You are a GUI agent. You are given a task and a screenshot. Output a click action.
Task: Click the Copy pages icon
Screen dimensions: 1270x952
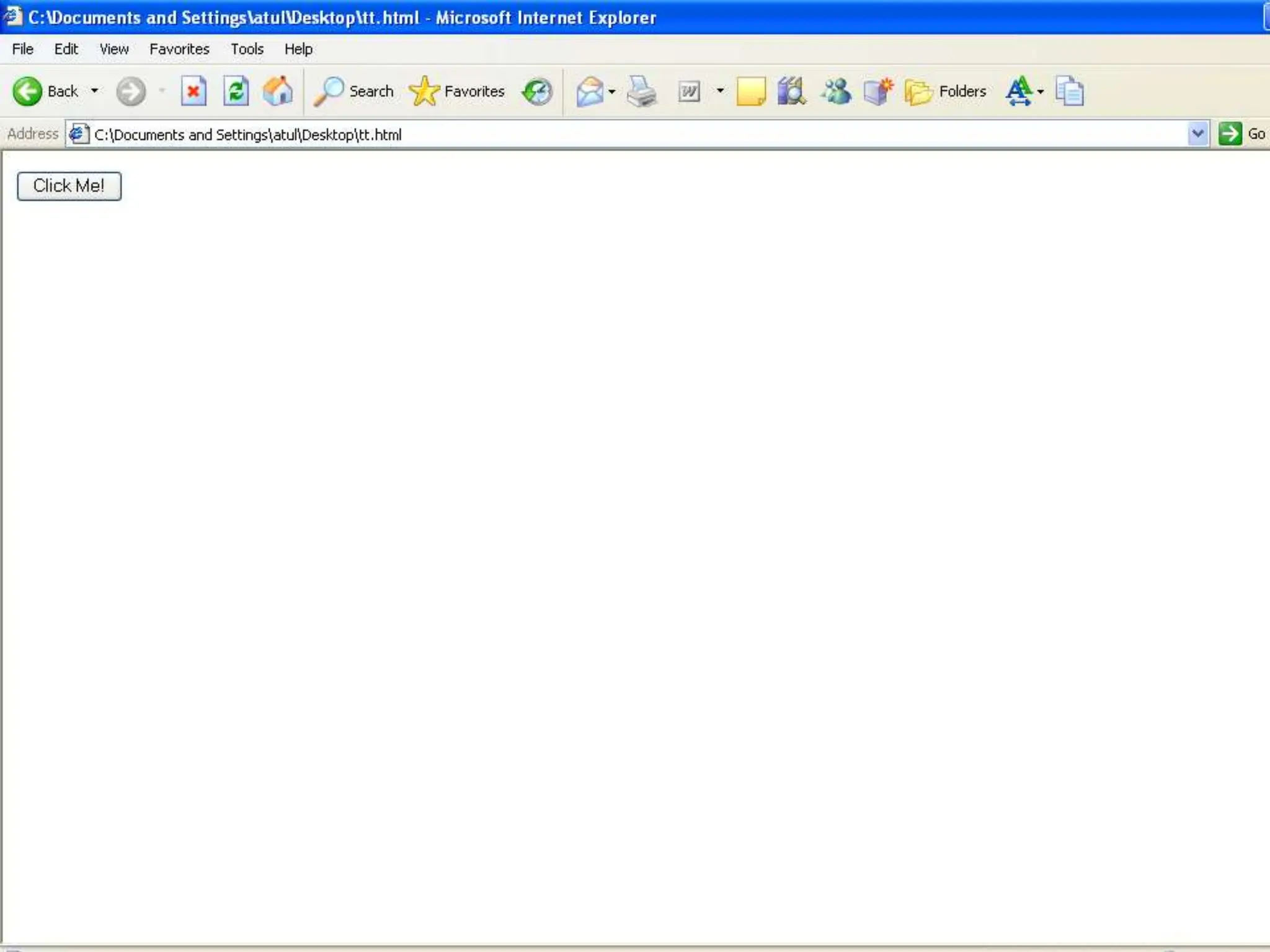coord(1069,92)
